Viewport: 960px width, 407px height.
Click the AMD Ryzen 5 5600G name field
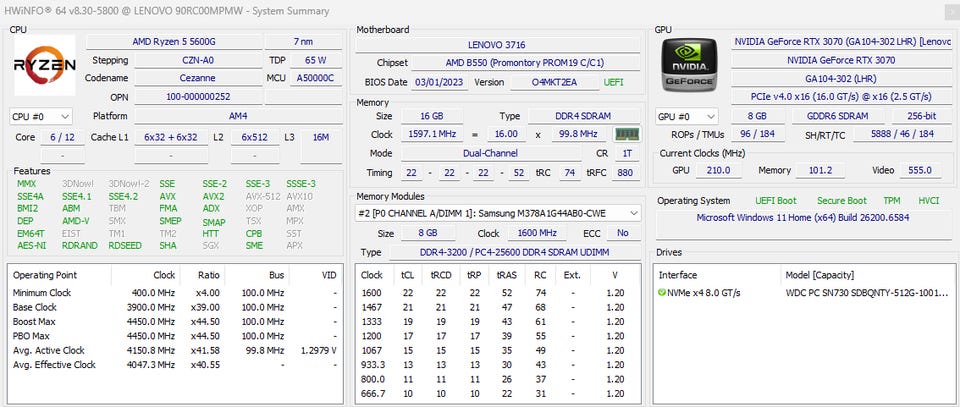point(172,42)
